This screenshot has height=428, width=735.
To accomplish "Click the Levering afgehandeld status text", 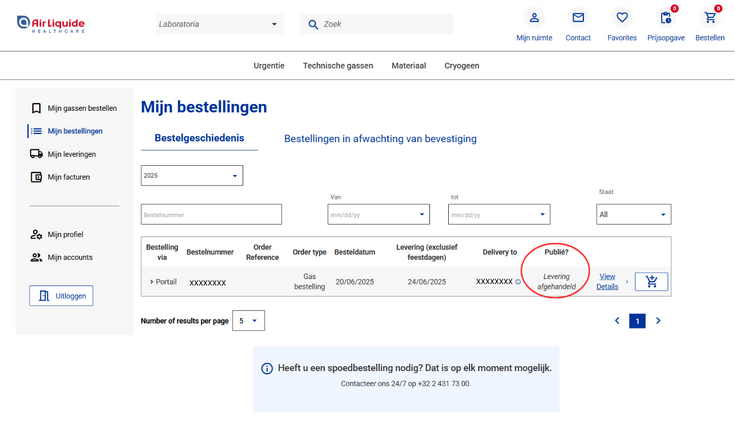I will coord(556,281).
